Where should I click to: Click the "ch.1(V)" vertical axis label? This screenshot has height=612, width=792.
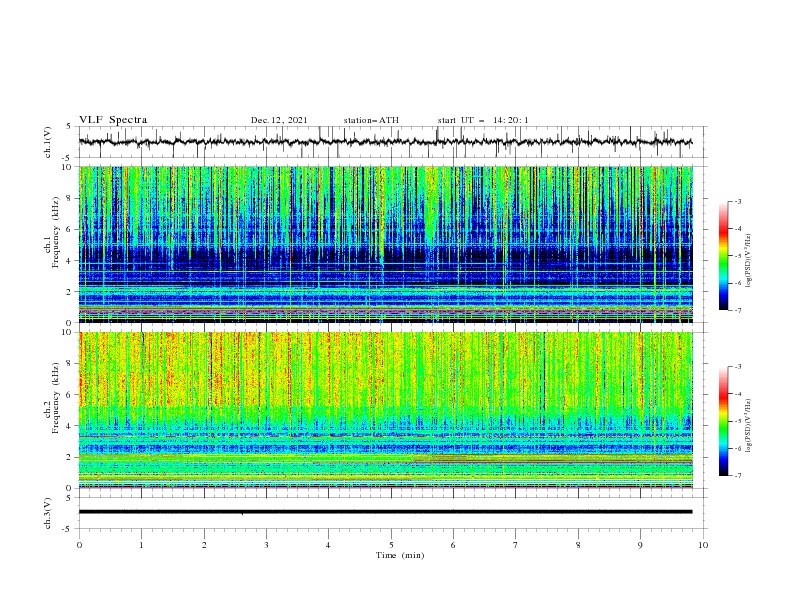pyautogui.click(x=48, y=142)
